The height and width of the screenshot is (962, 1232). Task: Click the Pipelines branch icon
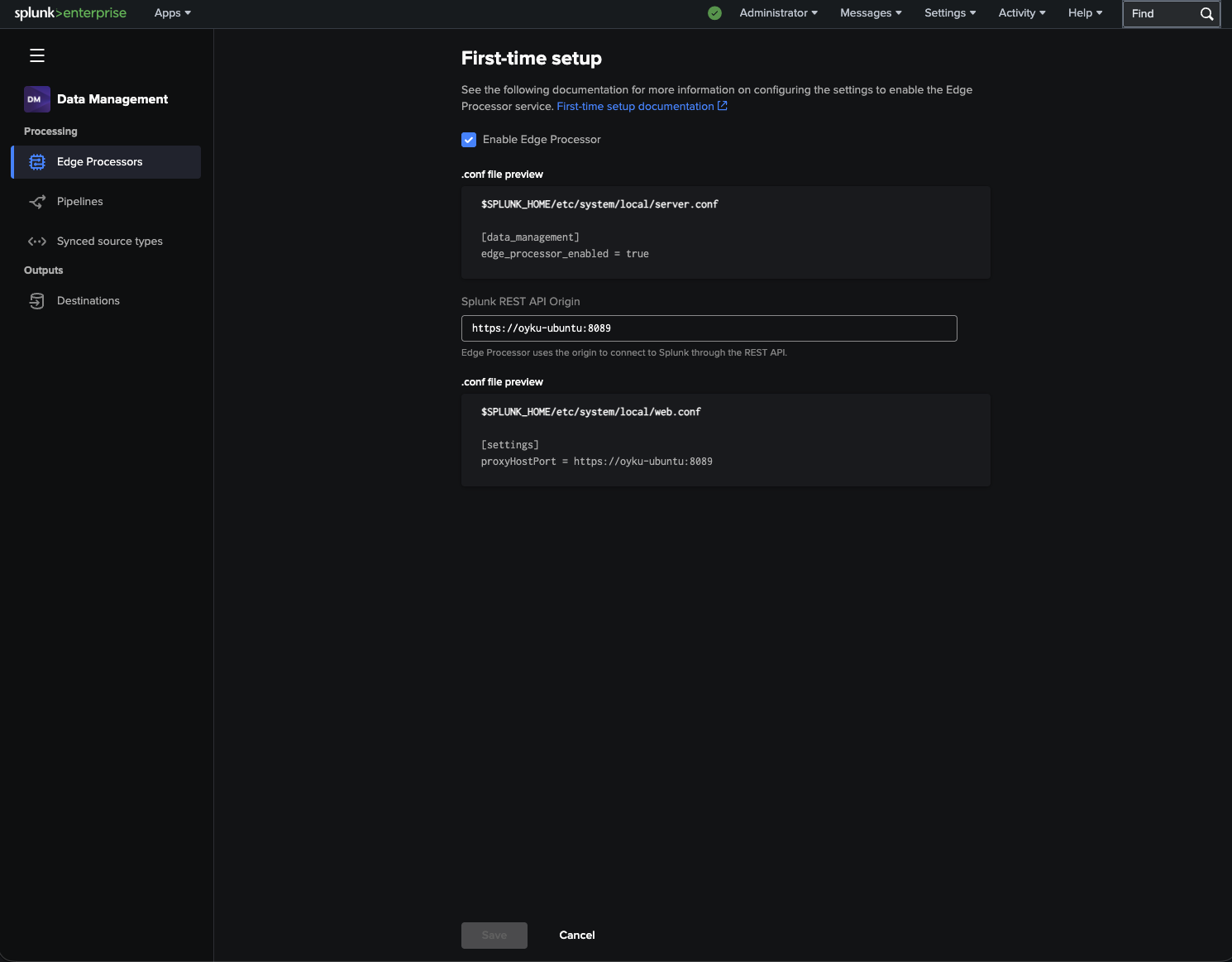[37, 202]
